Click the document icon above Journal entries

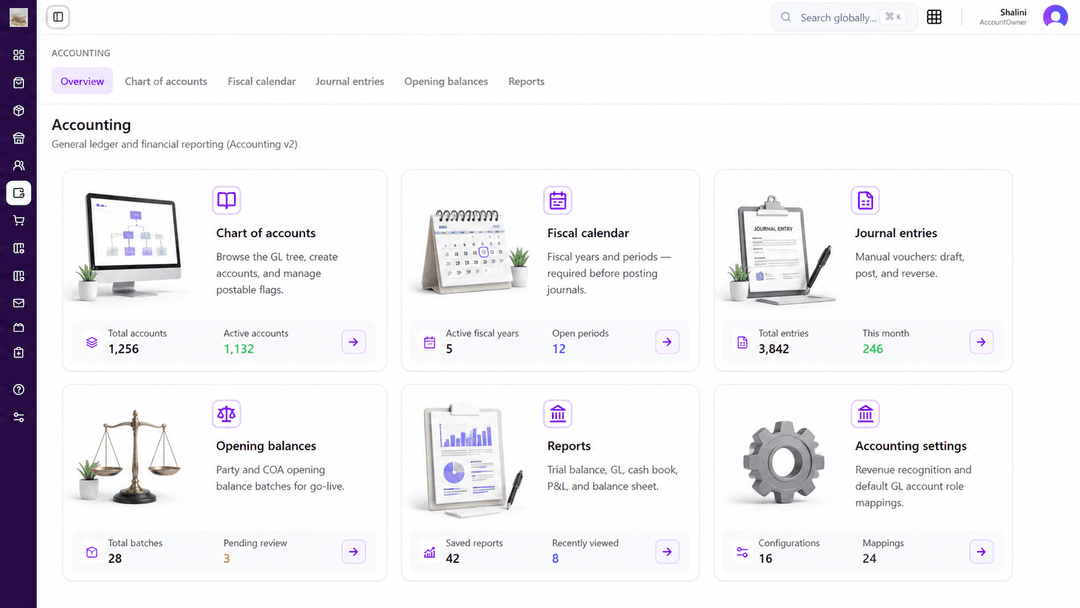point(865,200)
